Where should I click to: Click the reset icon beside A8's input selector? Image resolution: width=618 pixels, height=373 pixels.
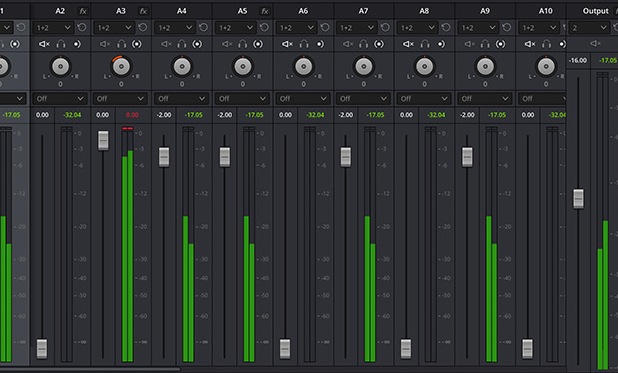point(446,28)
